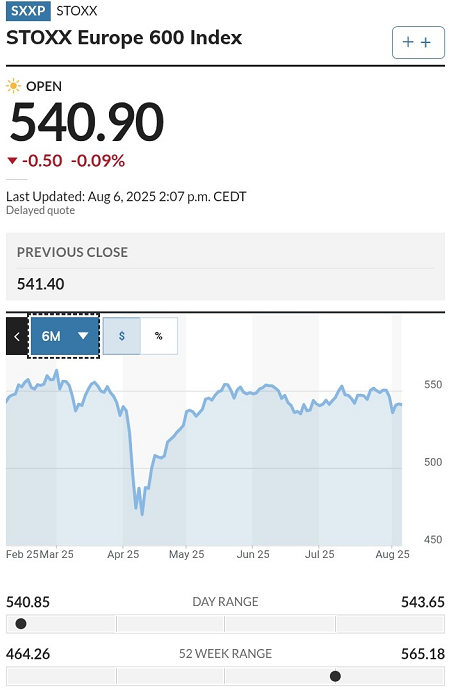The height and width of the screenshot is (690, 455).
Task: Open the 6M time range dropdown
Action: pos(64,336)
